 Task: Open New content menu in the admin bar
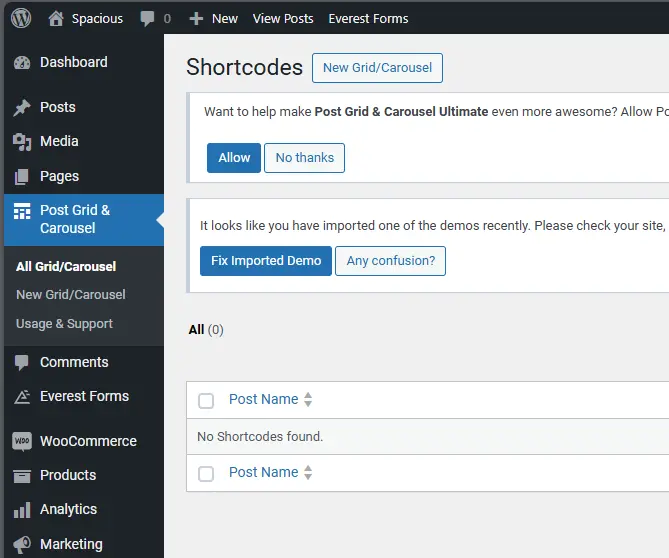[214, 18]
